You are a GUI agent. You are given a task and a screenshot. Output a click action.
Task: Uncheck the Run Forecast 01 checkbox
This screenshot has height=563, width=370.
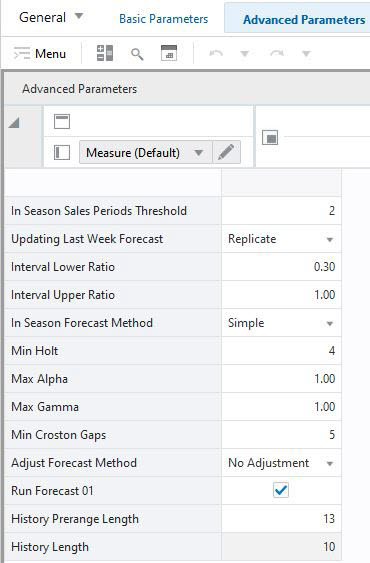(281, 490)
